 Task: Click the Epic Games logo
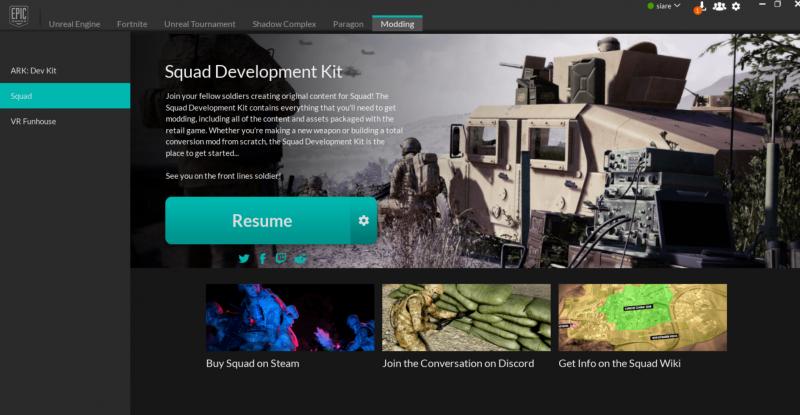tap(19, 16)
